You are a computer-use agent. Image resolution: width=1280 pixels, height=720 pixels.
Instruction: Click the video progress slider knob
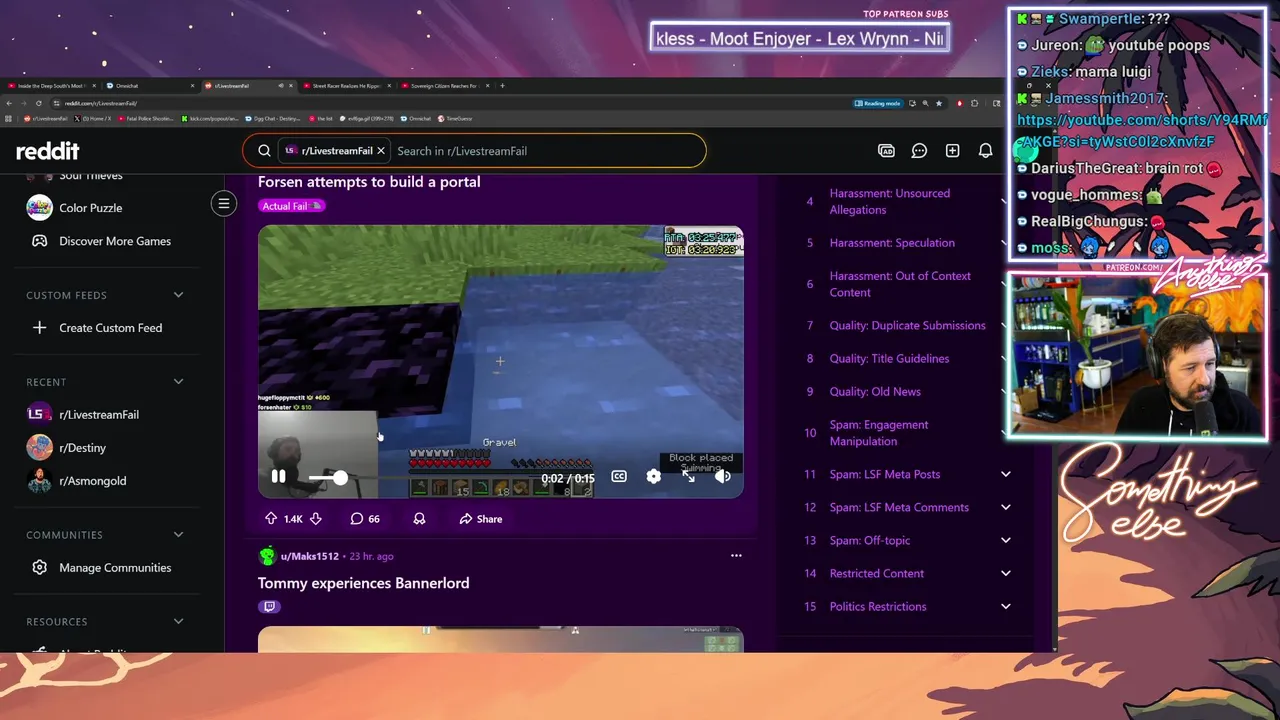340,478
